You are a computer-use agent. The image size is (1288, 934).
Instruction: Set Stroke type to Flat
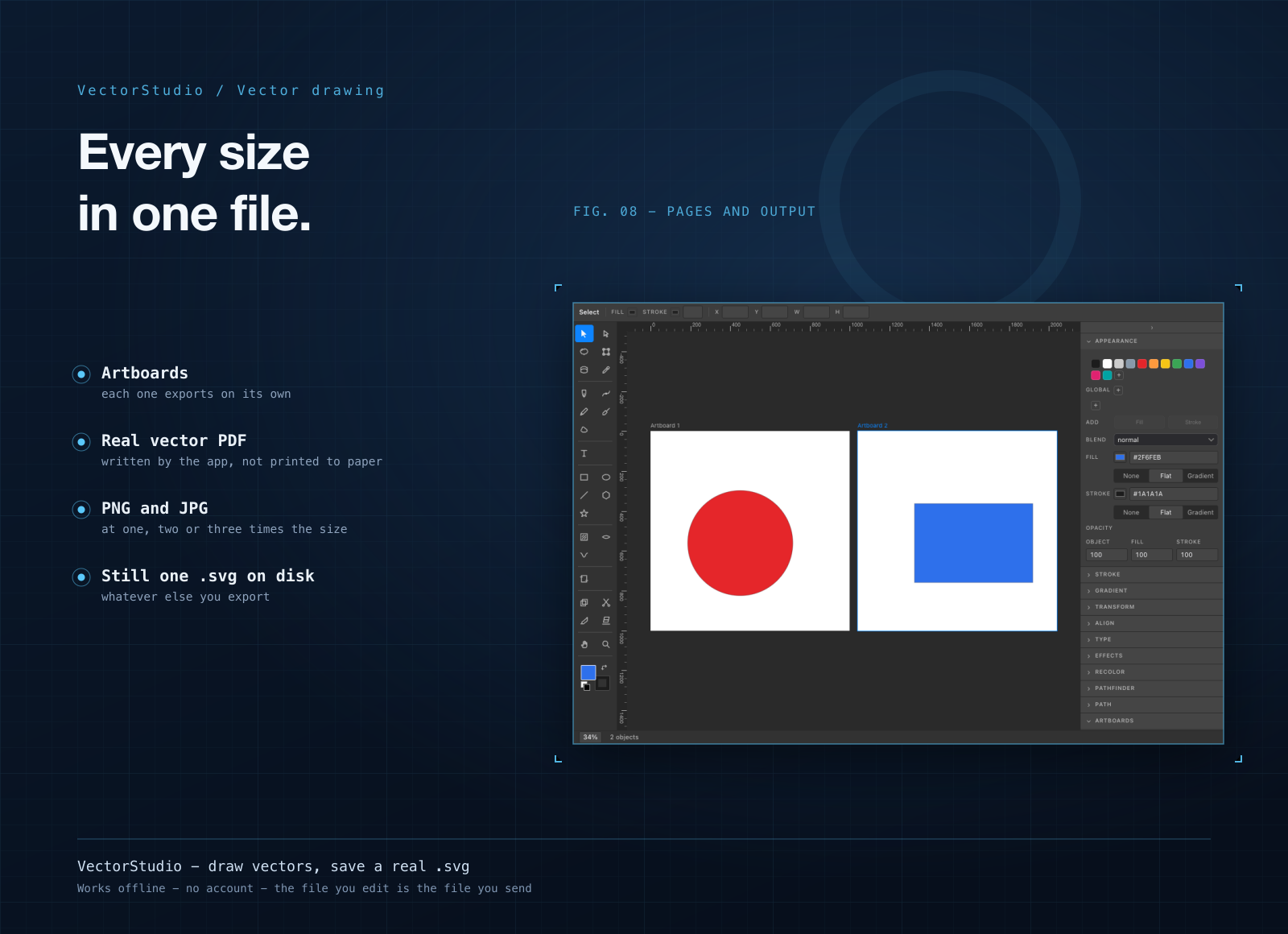[x=1166, y=512]
